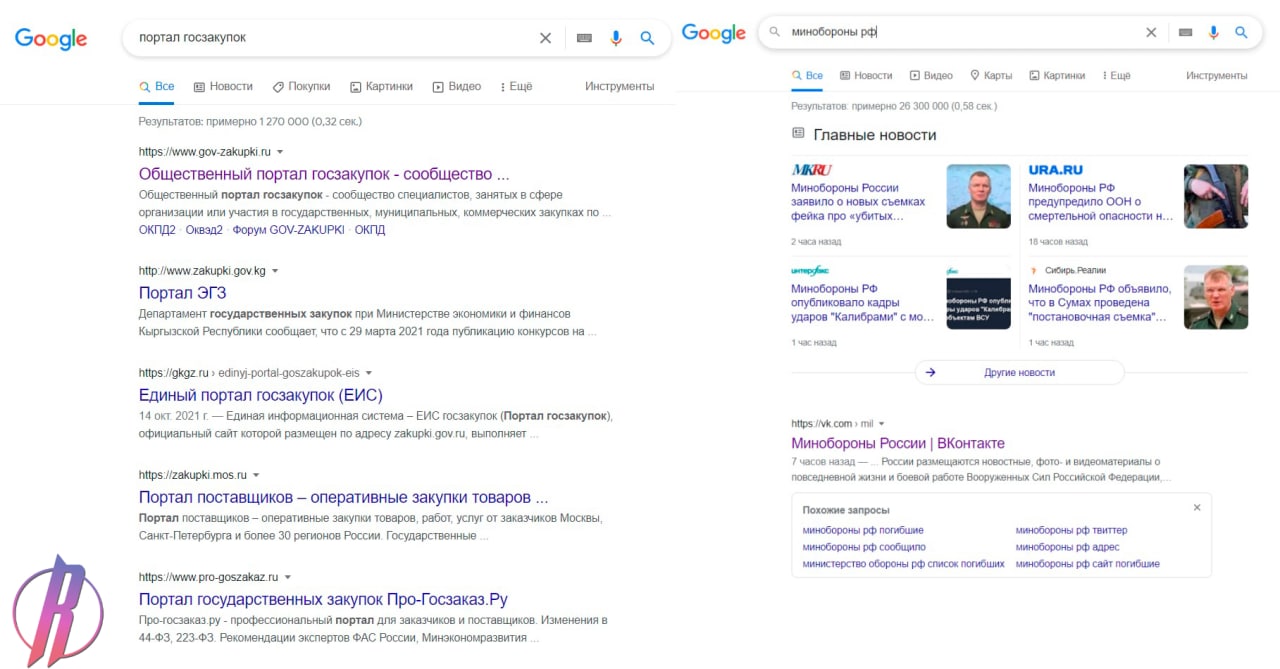Image resolution: width=1280 pixels, height=669 pixels.
Task: Select 'Главные новости' section icon
Action: click(x=798, y=133)
